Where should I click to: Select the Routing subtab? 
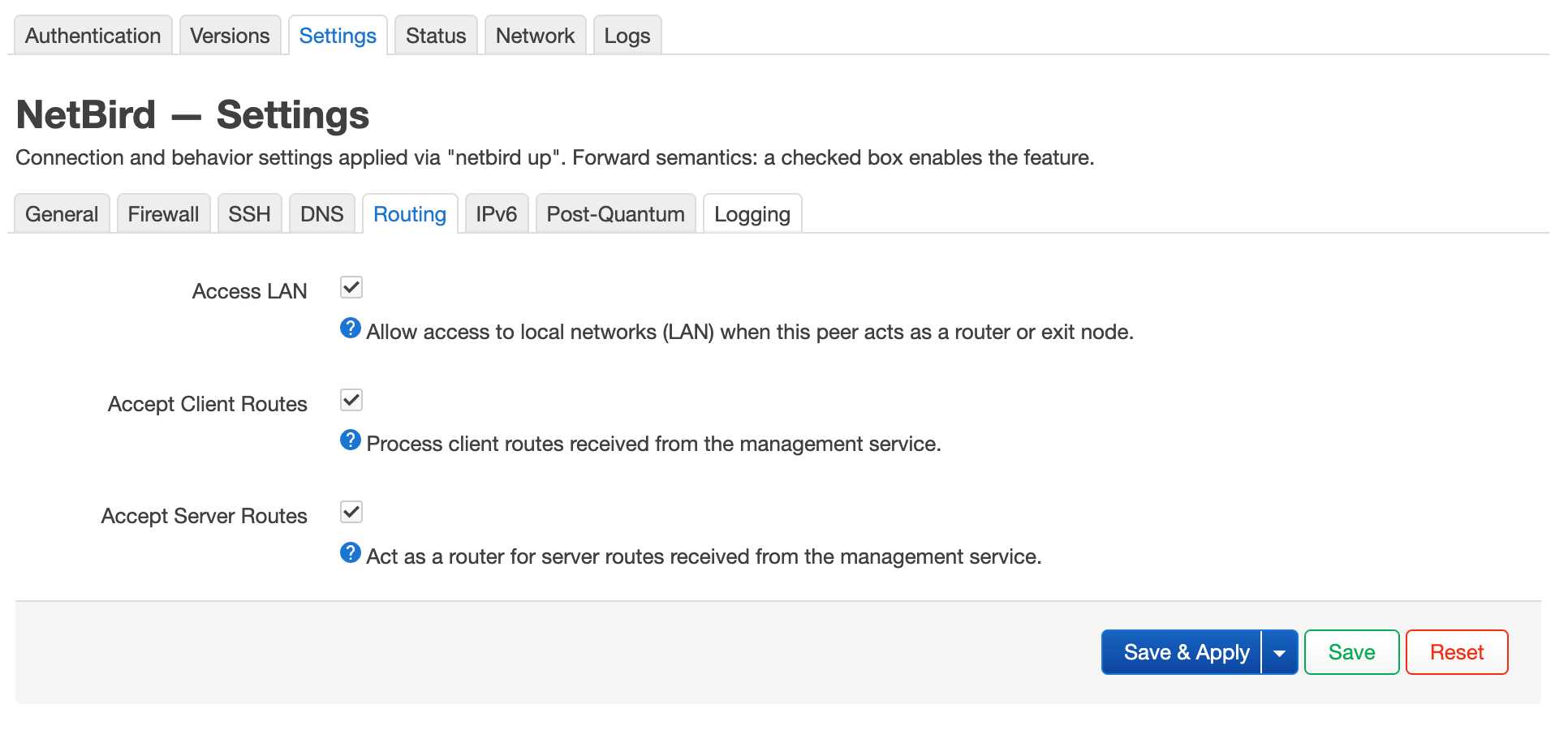coord(410,214)
